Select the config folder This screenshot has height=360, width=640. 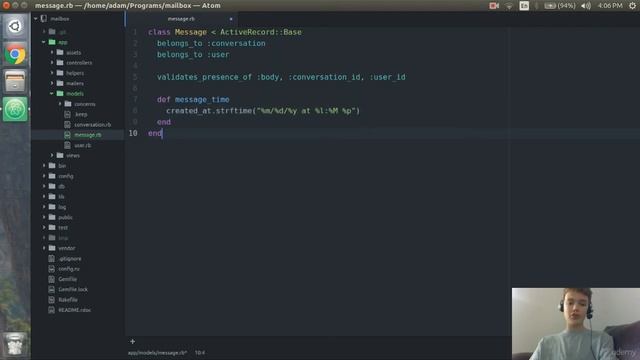pos(65,176)
